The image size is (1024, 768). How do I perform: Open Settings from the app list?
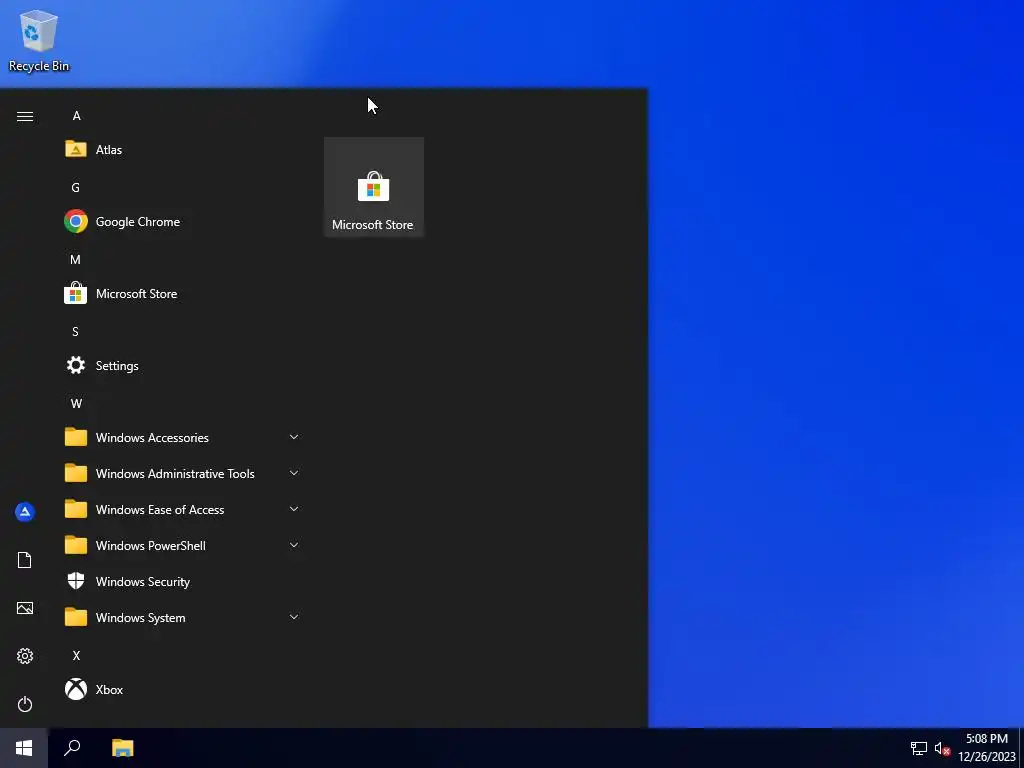pos(183,366)
